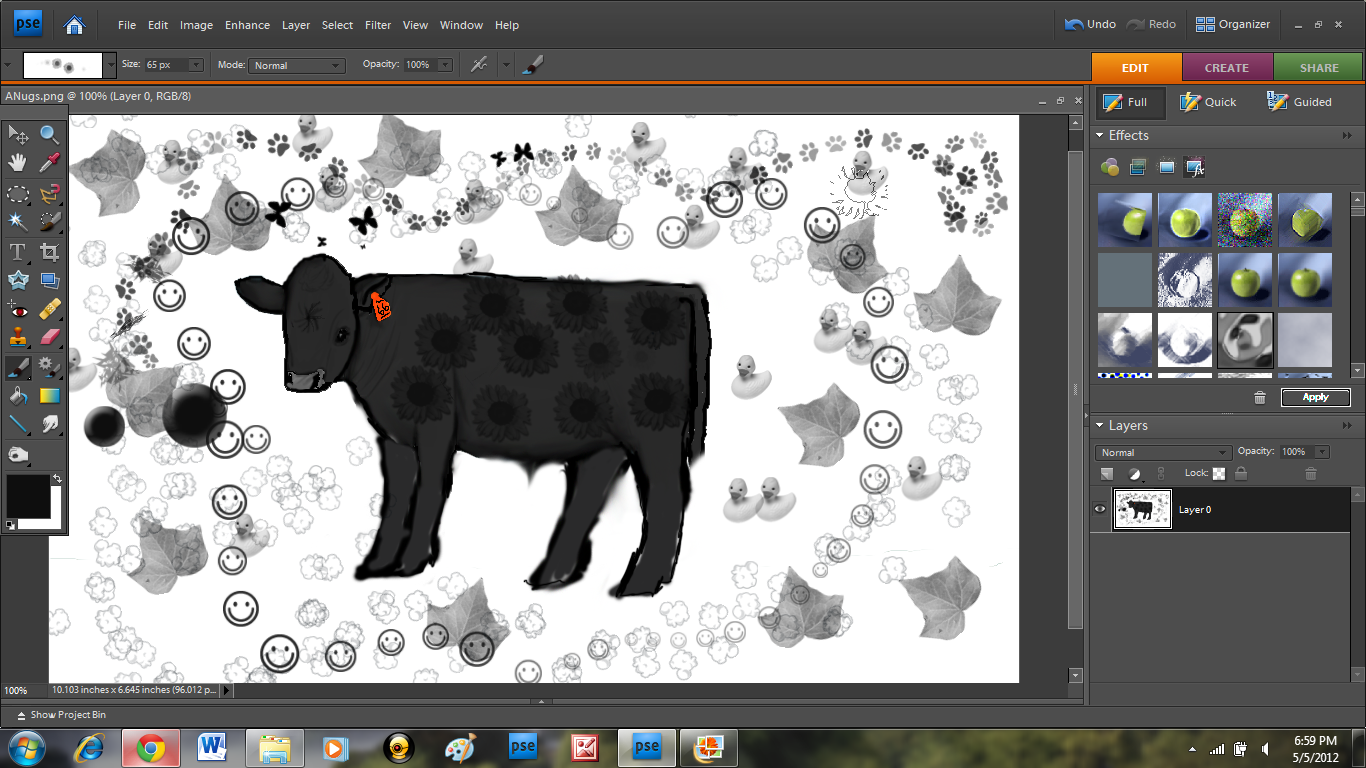The image size is (1366, 768).
Task: Select the Zoom magnifier tool
Action: point(49,134)
